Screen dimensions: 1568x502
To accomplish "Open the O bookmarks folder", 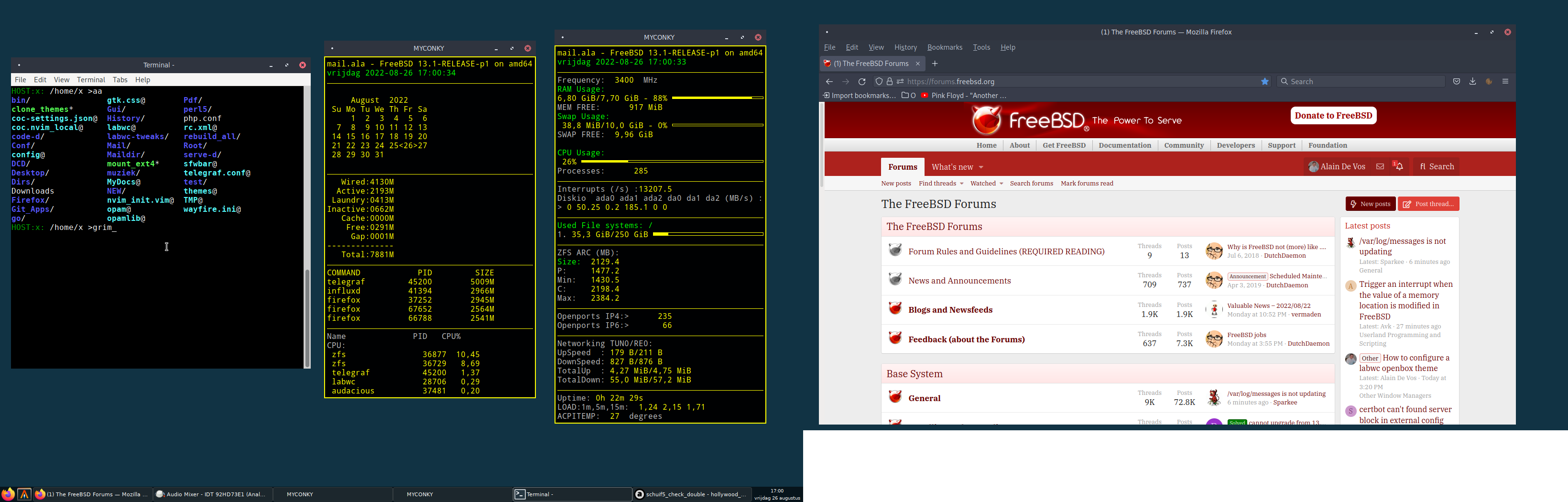I will (909, 96).
